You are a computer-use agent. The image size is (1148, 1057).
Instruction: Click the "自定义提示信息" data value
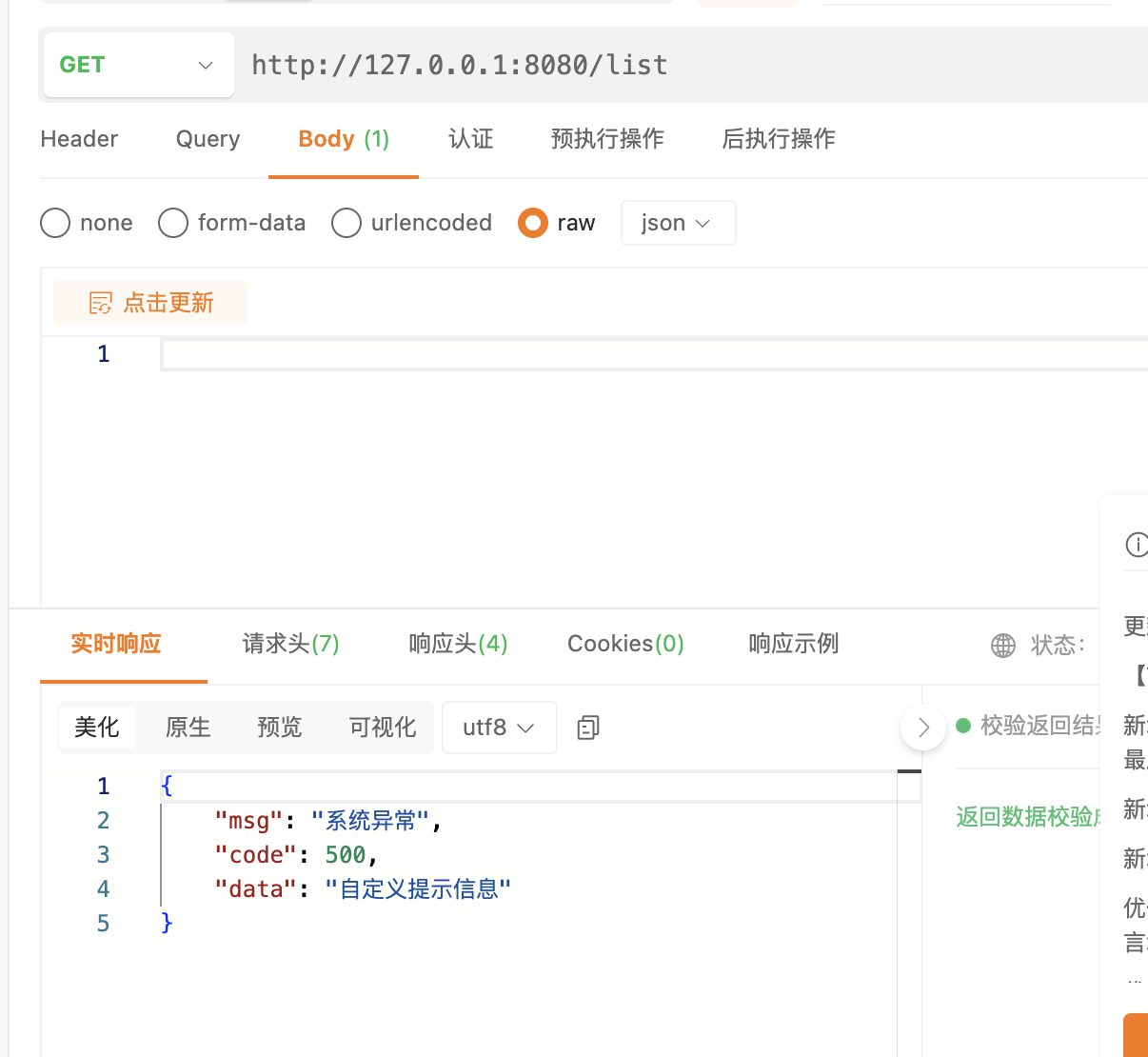pos(418,889)
